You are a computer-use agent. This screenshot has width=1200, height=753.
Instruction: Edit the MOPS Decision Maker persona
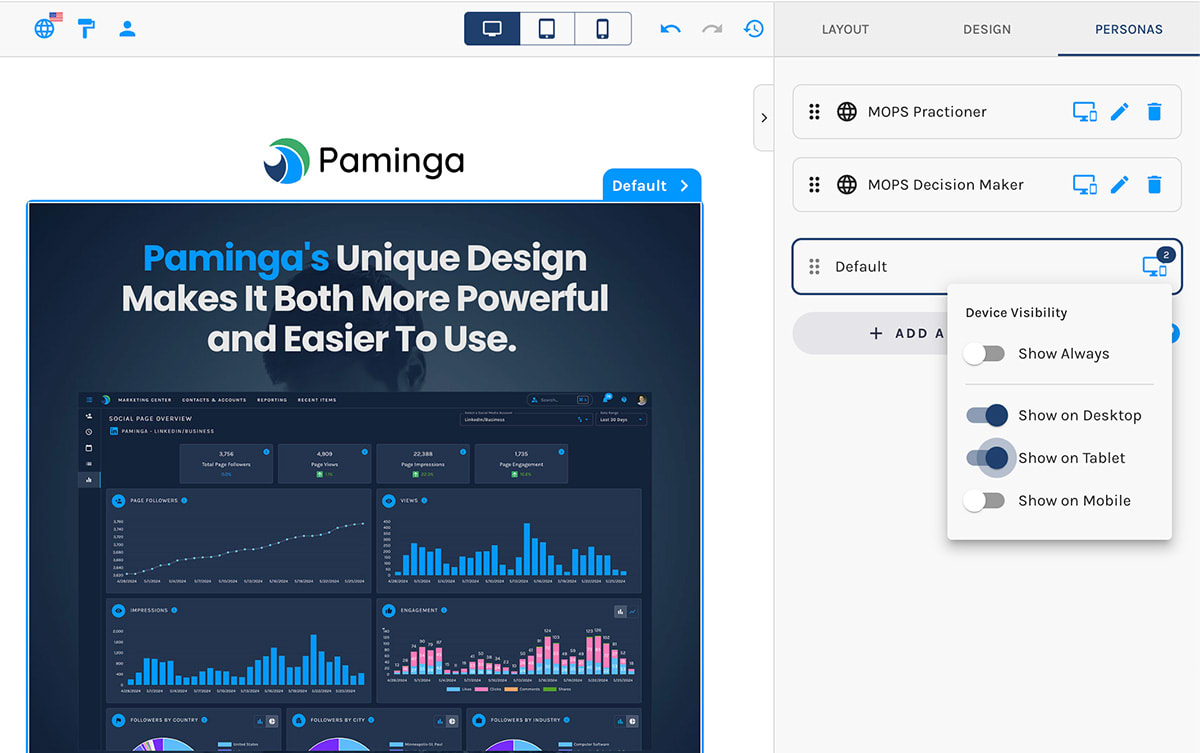point(1120,185)
